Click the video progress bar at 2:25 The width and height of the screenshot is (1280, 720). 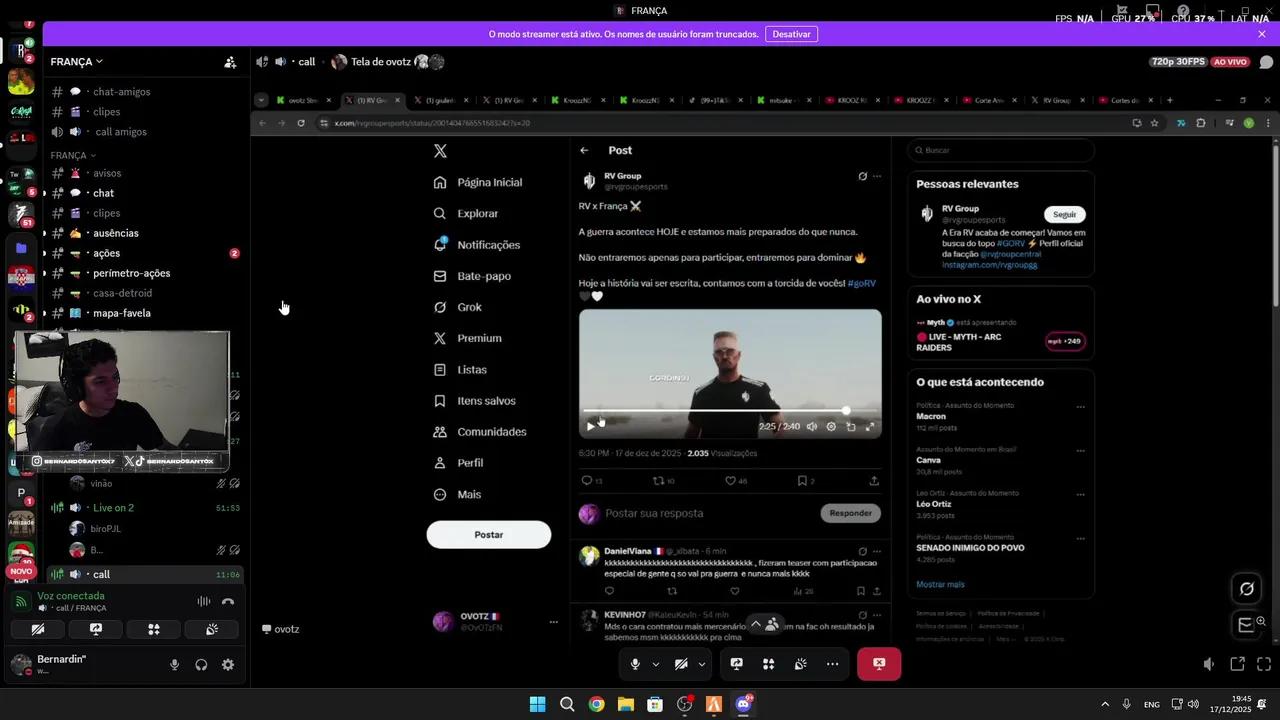pyautogui.click(x=845, y=410)
